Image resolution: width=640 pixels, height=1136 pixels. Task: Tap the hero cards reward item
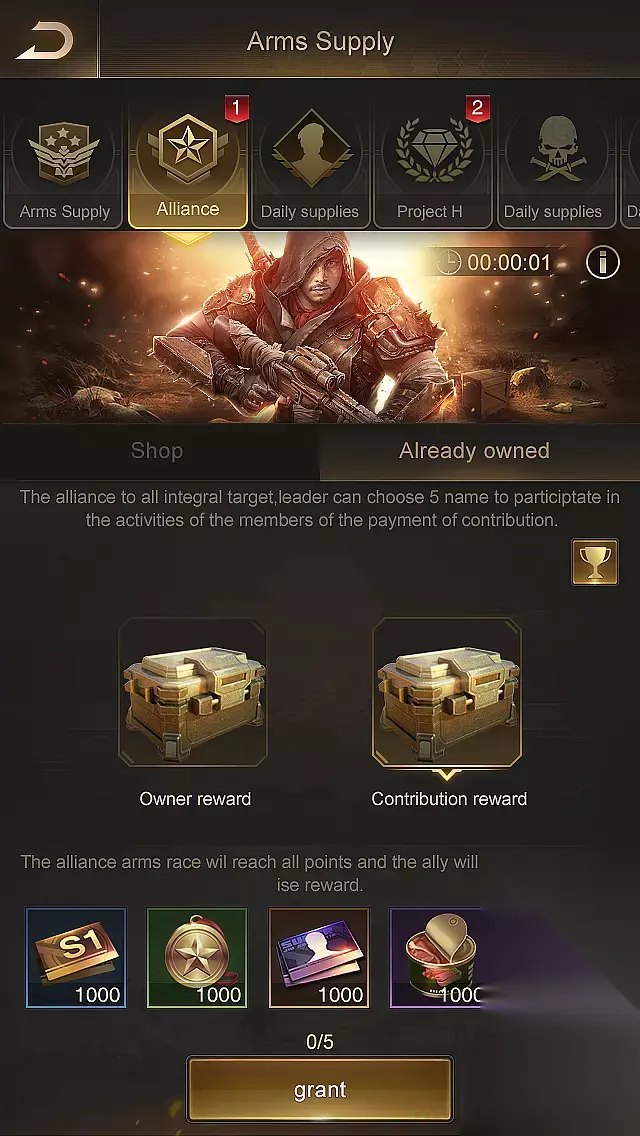coord(319,957)
